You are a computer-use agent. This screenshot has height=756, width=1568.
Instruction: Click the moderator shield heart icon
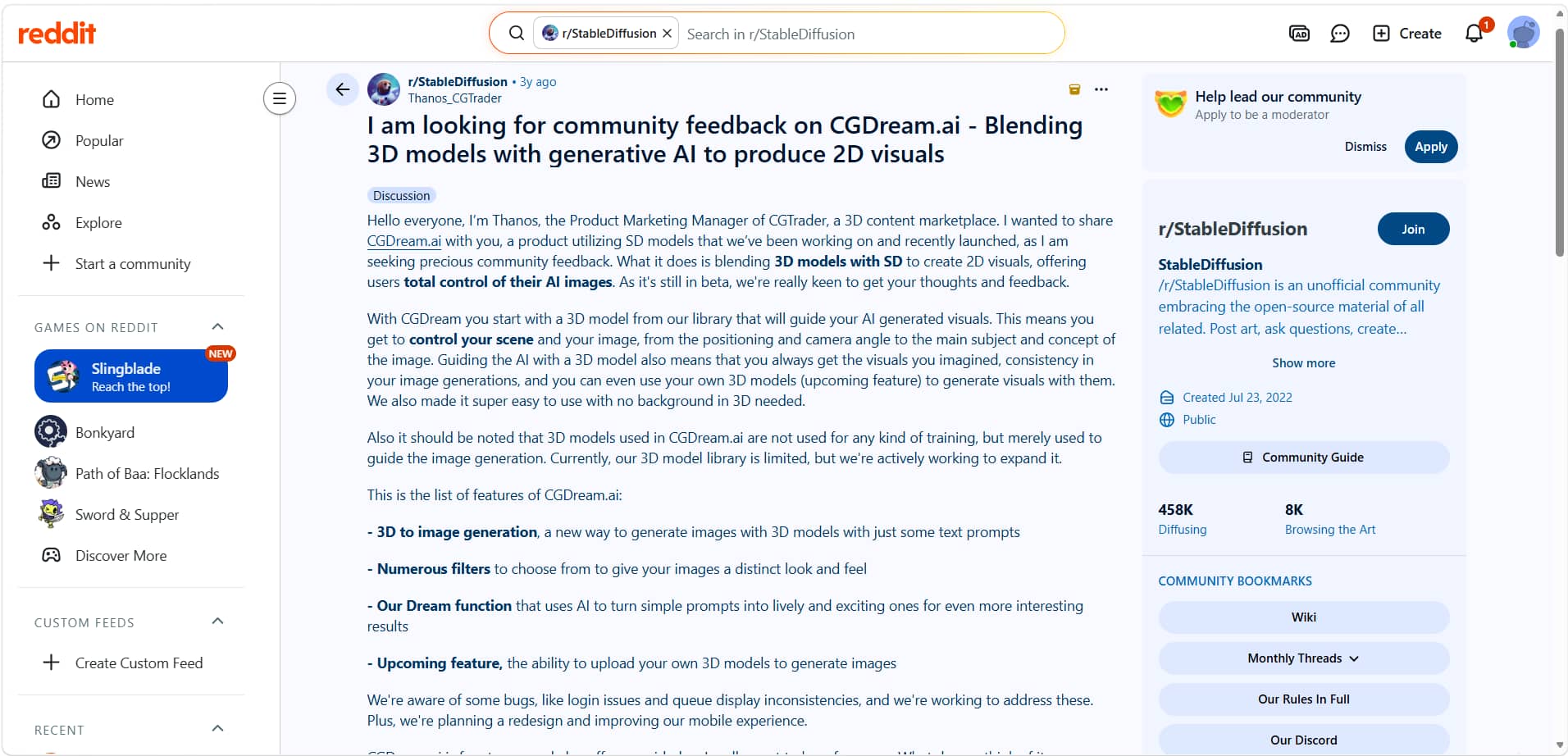click(x=1170, y=104)
